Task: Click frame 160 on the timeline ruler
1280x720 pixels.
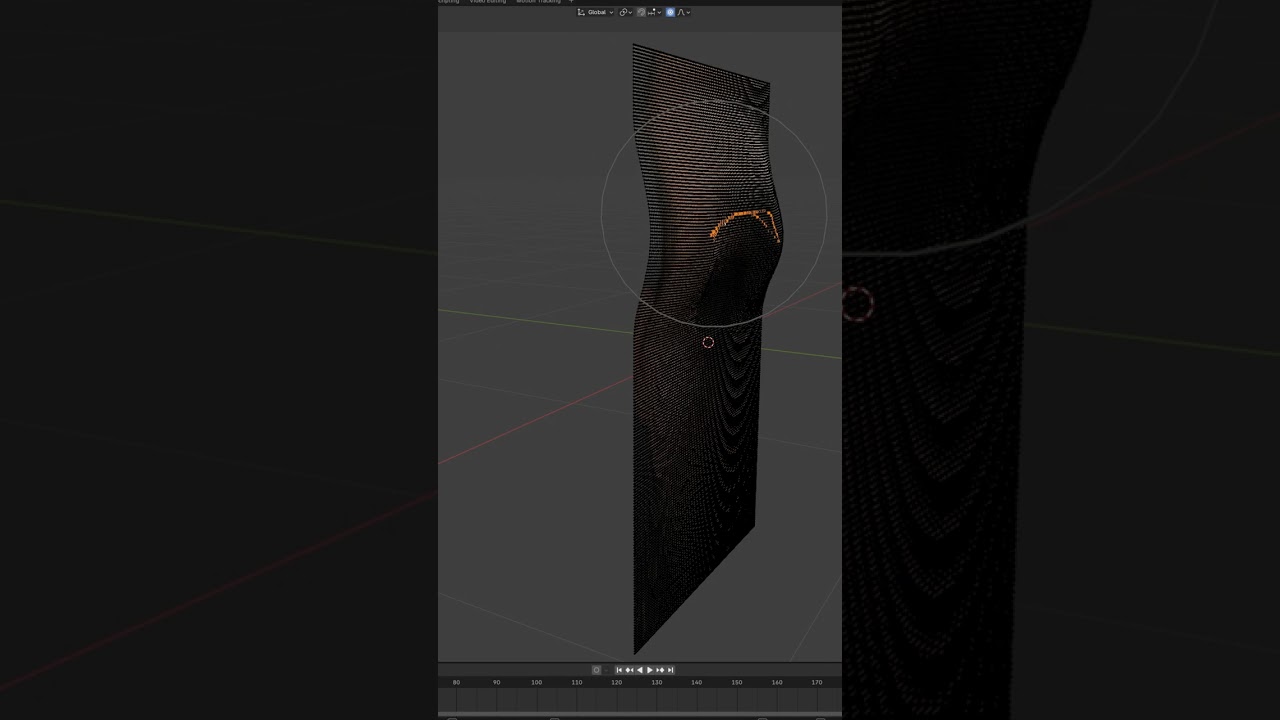Action: click(x=777, y=682)
